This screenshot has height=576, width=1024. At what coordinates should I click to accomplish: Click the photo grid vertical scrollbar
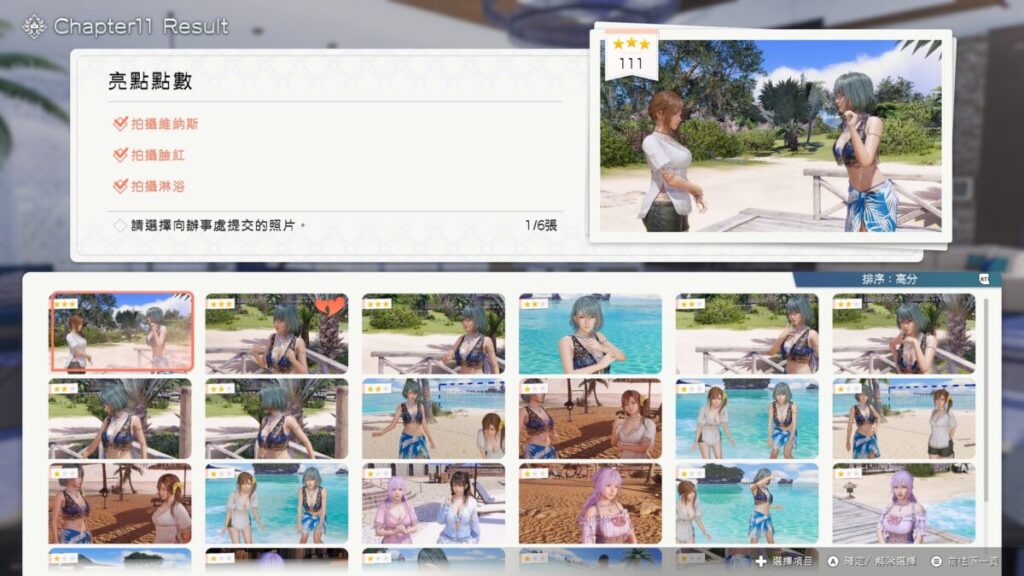(x=985, y=398)
